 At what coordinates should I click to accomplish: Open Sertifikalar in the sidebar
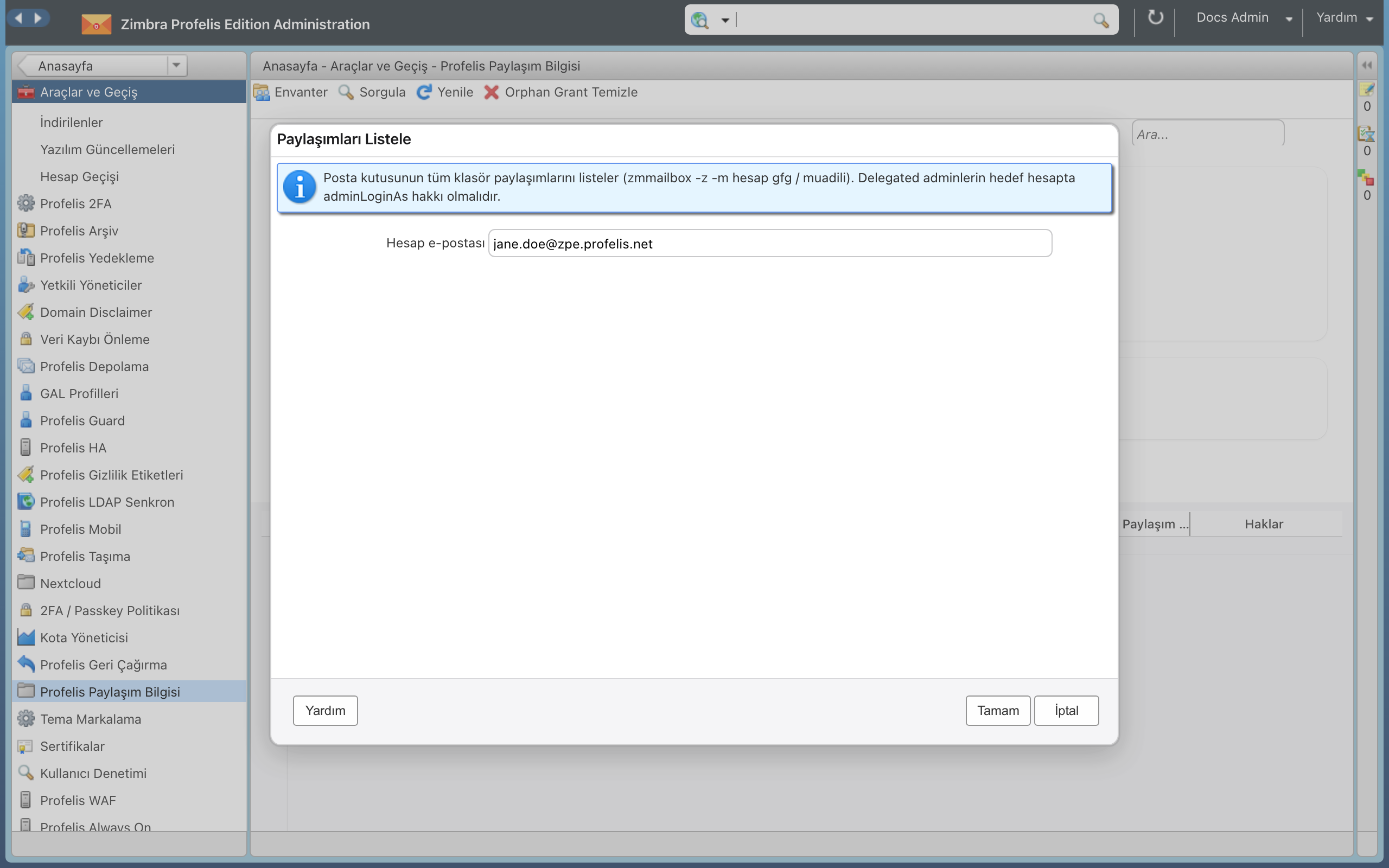(72, 746)
